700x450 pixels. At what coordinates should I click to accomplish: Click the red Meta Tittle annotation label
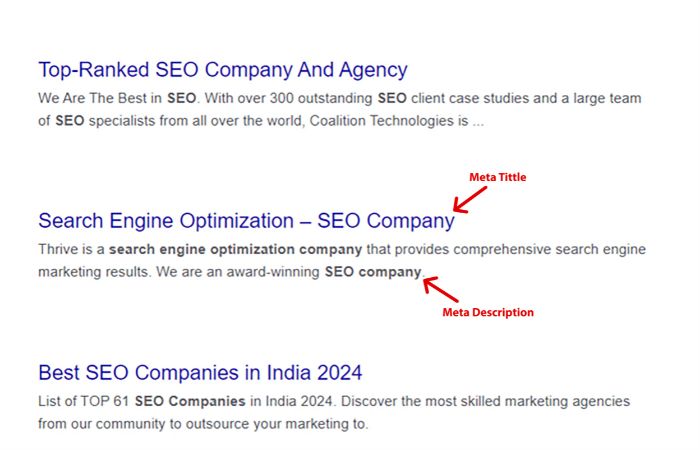497,178
